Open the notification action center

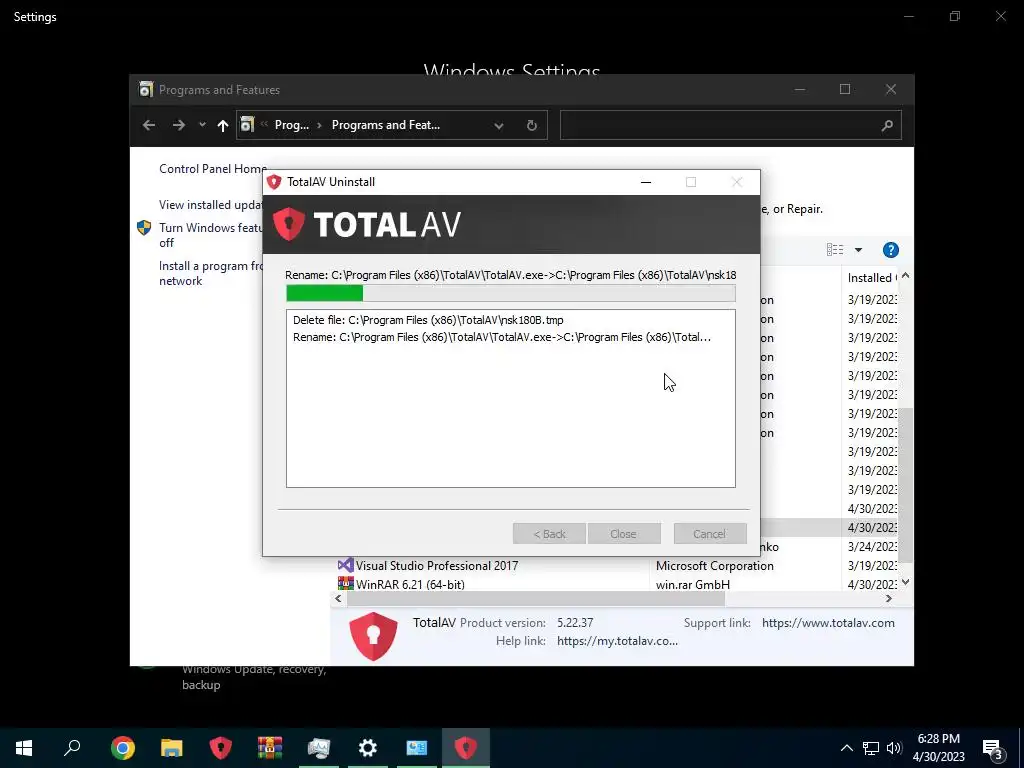tap(993, 749)
